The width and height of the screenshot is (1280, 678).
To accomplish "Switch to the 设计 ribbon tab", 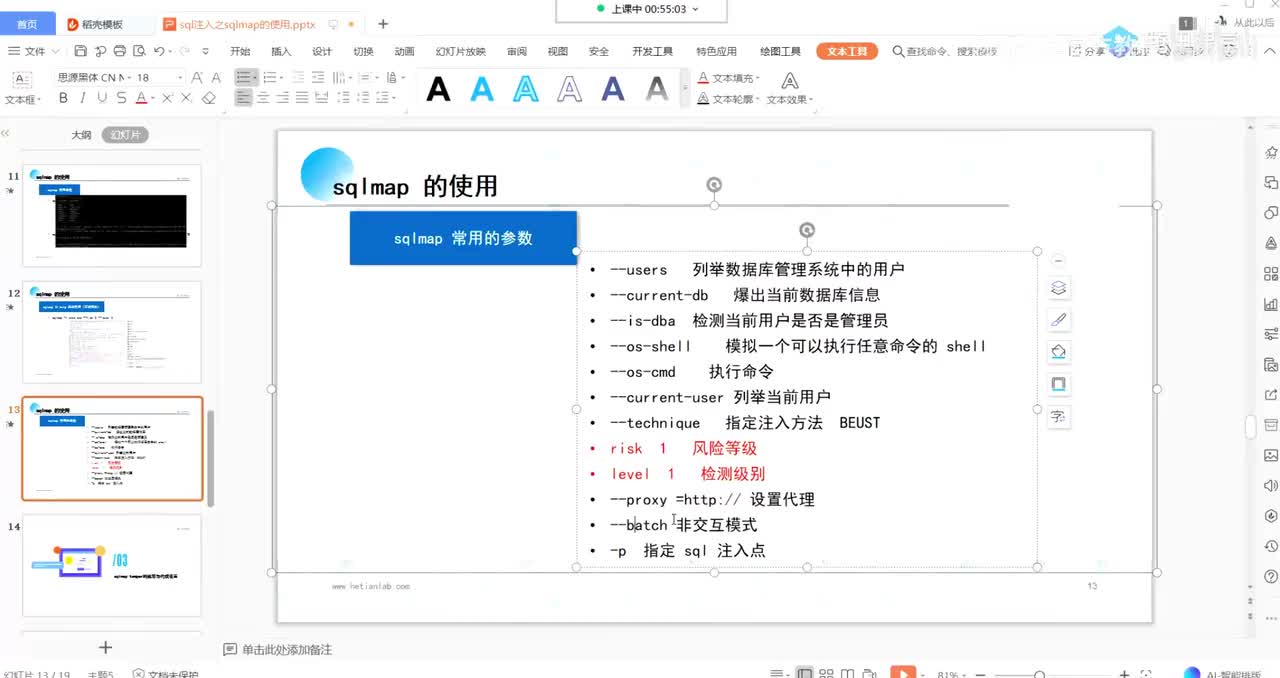I will point(322,51).
